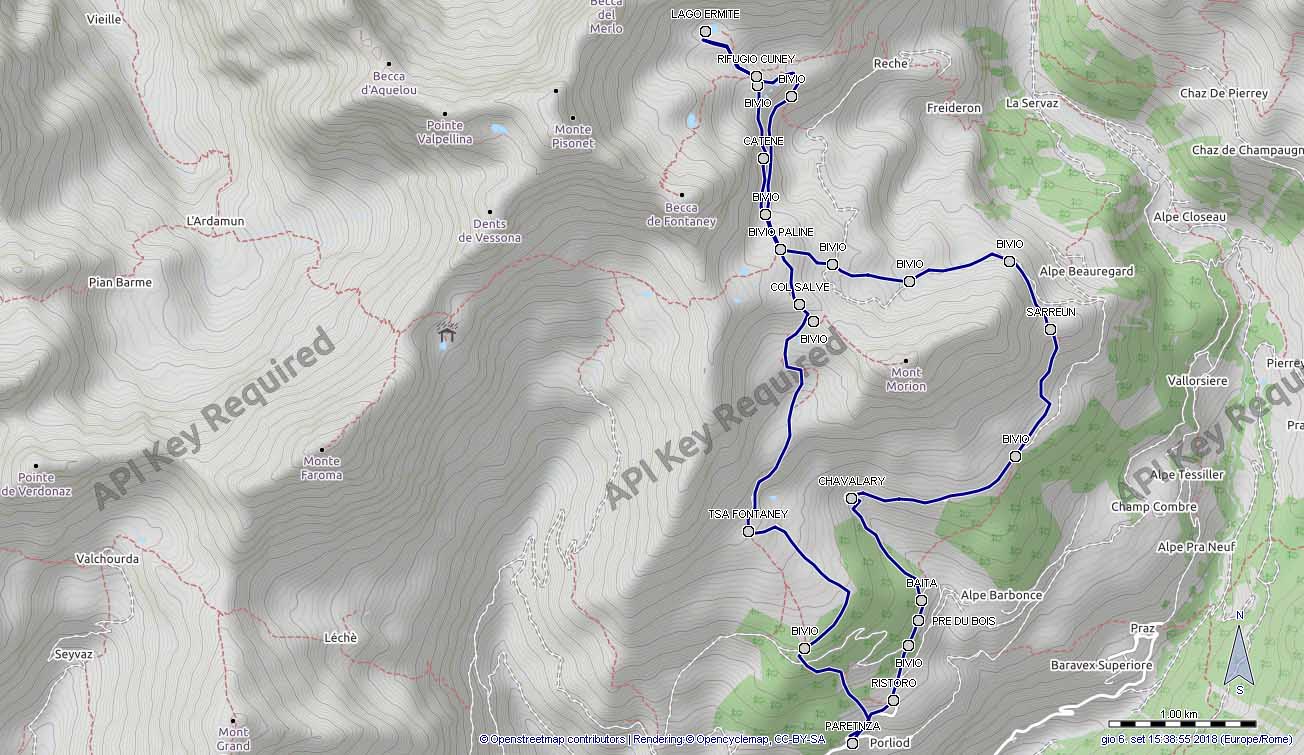Select the PRE DU BOIS waypoint
Screen dimensions: 1304x755
point(918,621)
